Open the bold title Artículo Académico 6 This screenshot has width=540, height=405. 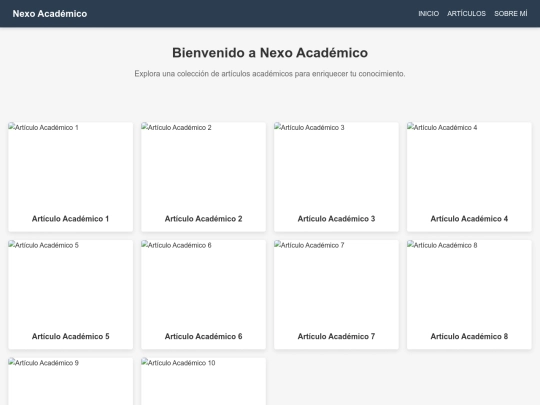204,336
